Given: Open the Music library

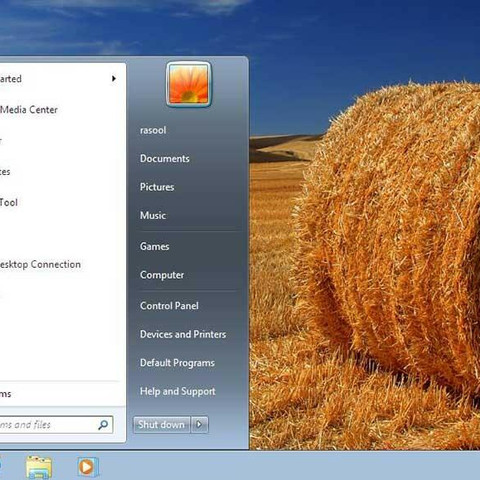Looking at the screenshot, I should point(153,215).
